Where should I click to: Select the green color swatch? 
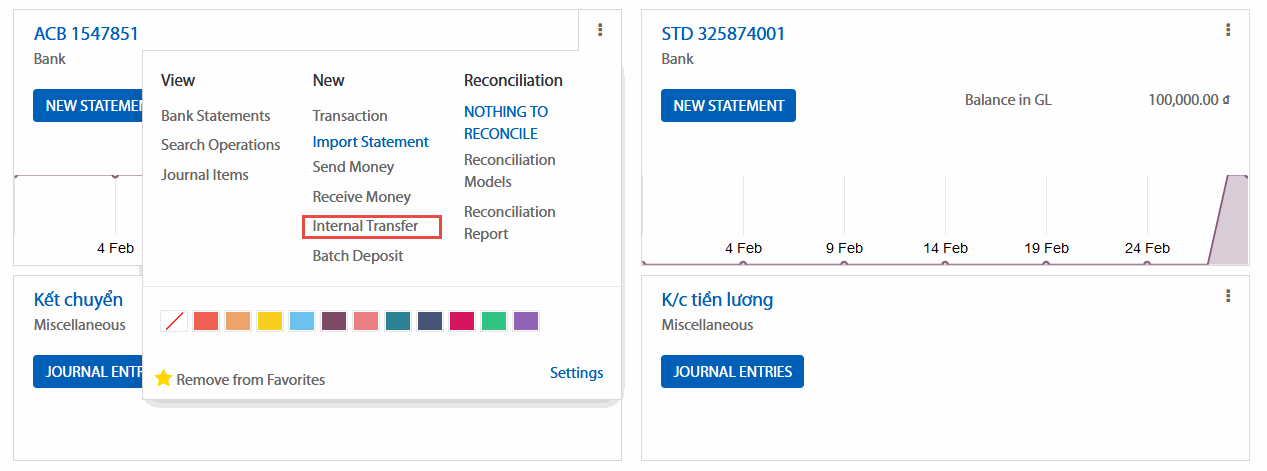tap(494, 321)
